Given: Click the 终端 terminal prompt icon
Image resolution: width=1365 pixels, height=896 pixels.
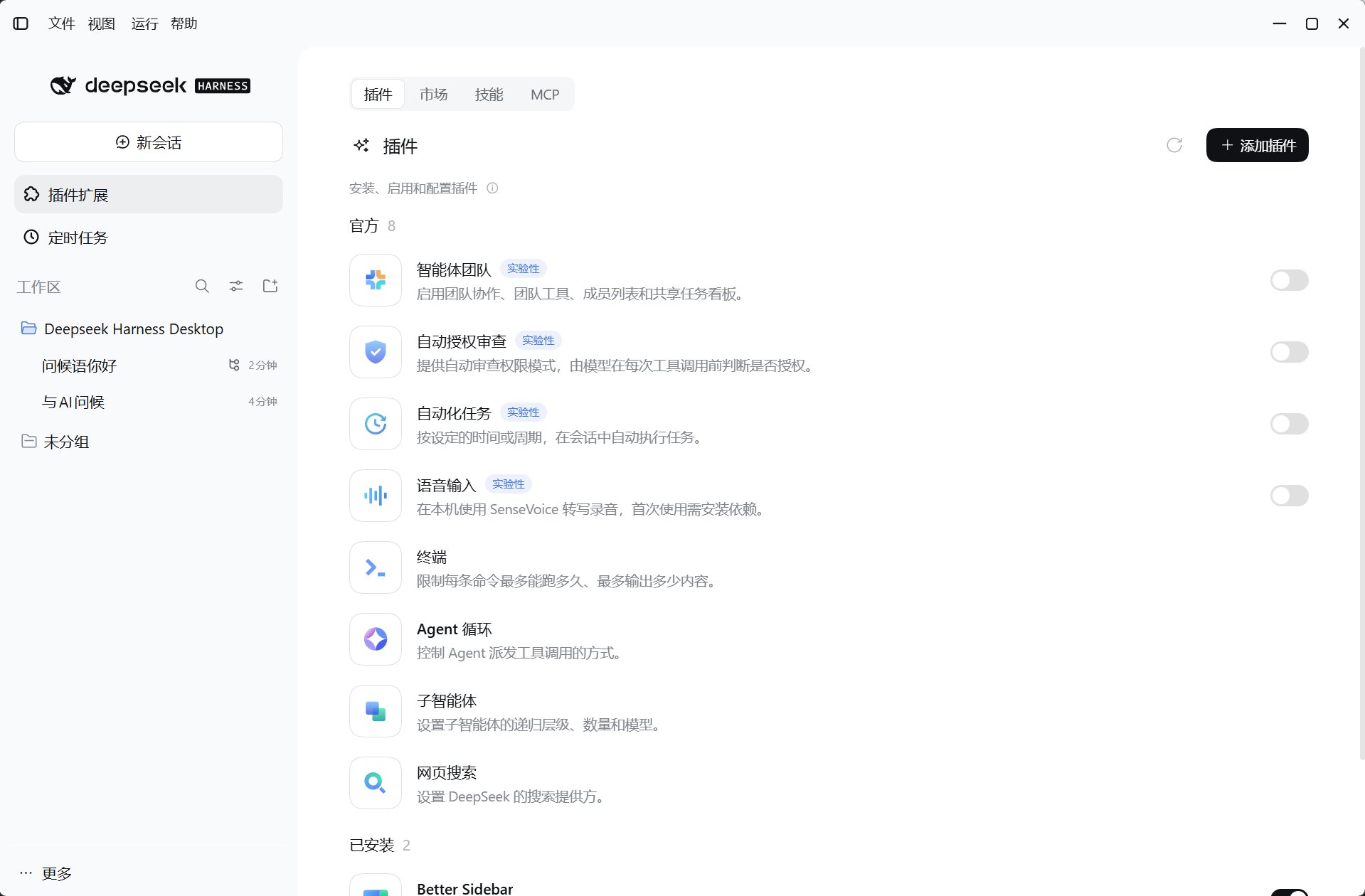Looking at the screenshot, I should click(376, 567).
